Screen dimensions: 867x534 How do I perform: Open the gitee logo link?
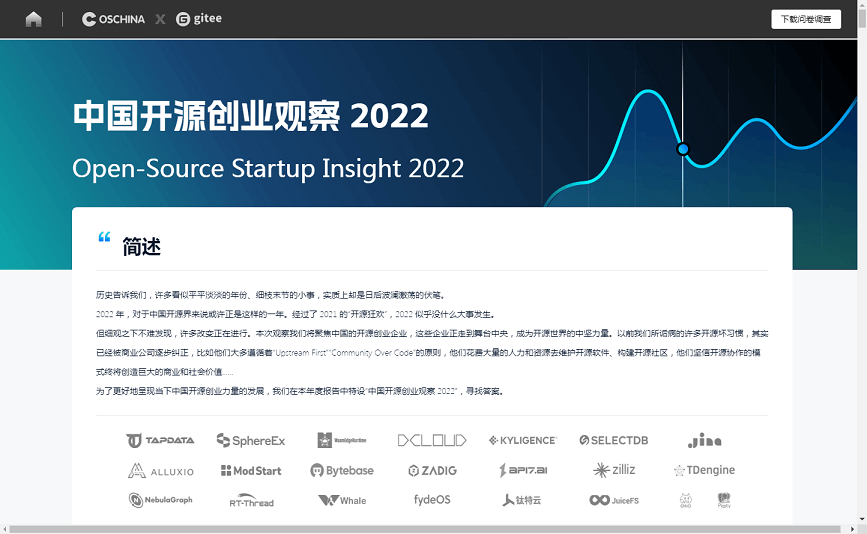199,19
